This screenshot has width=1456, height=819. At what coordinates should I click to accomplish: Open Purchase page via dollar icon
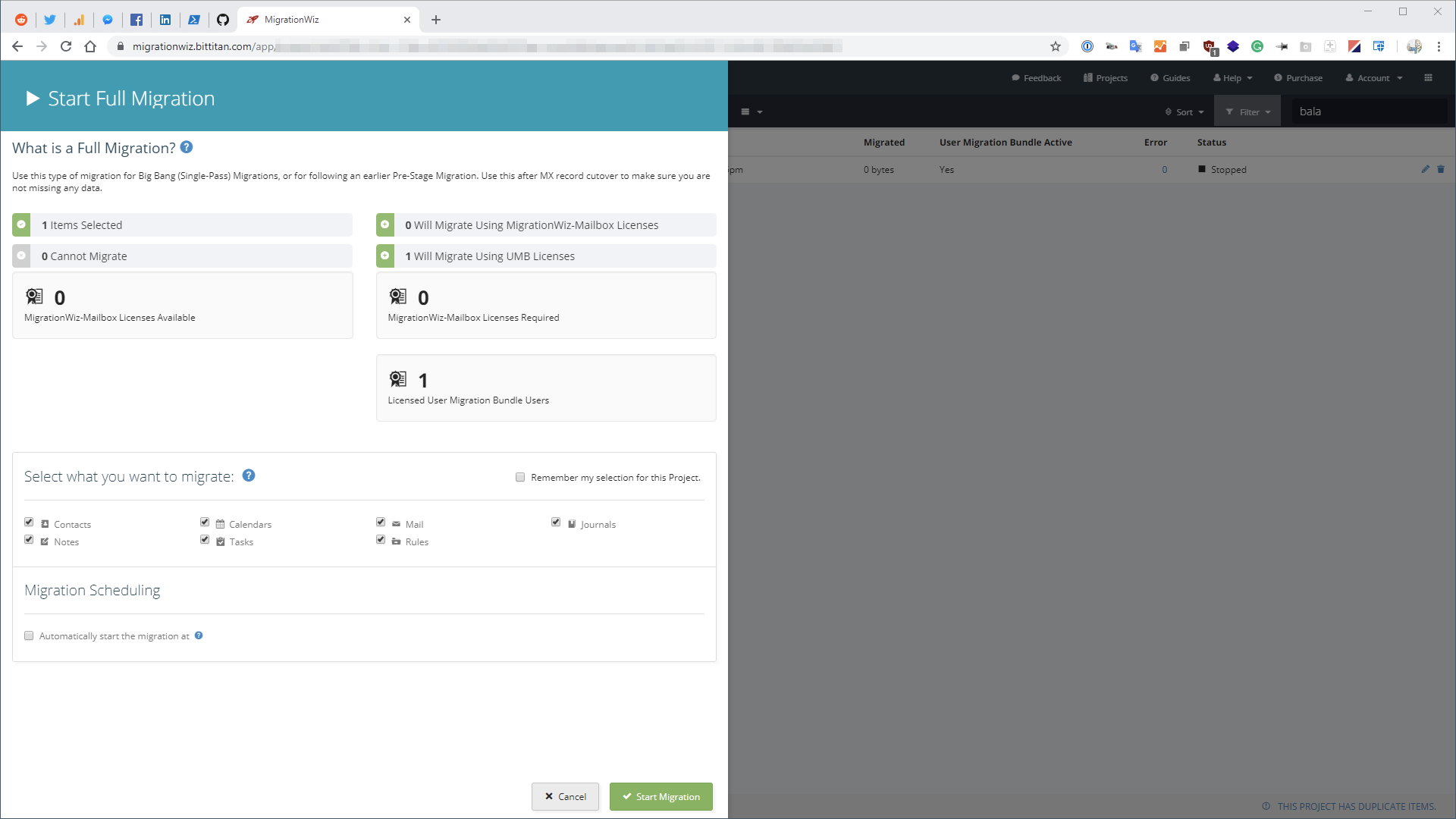1277,77
